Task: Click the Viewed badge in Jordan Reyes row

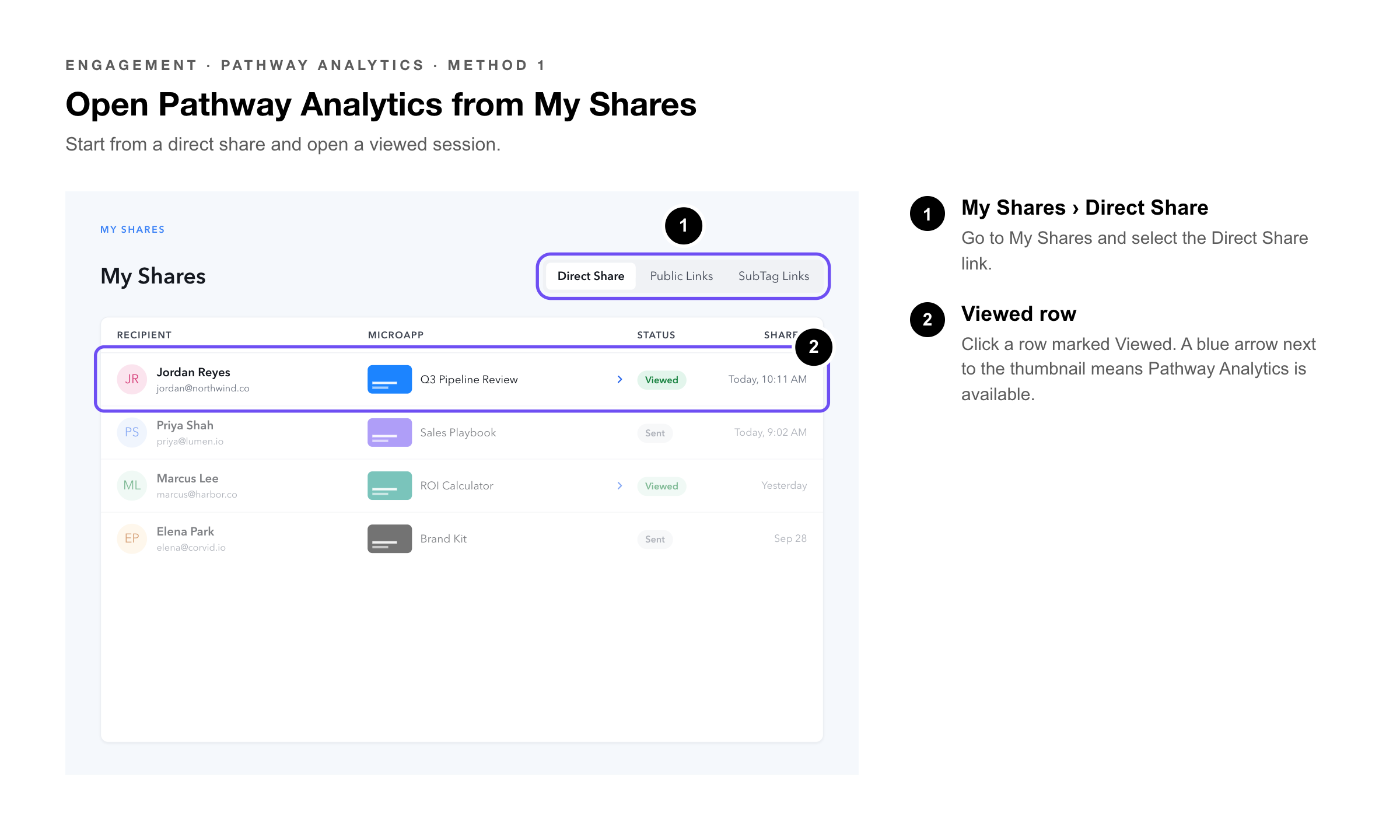Action: pyautogui.click(x=661, y=380)
